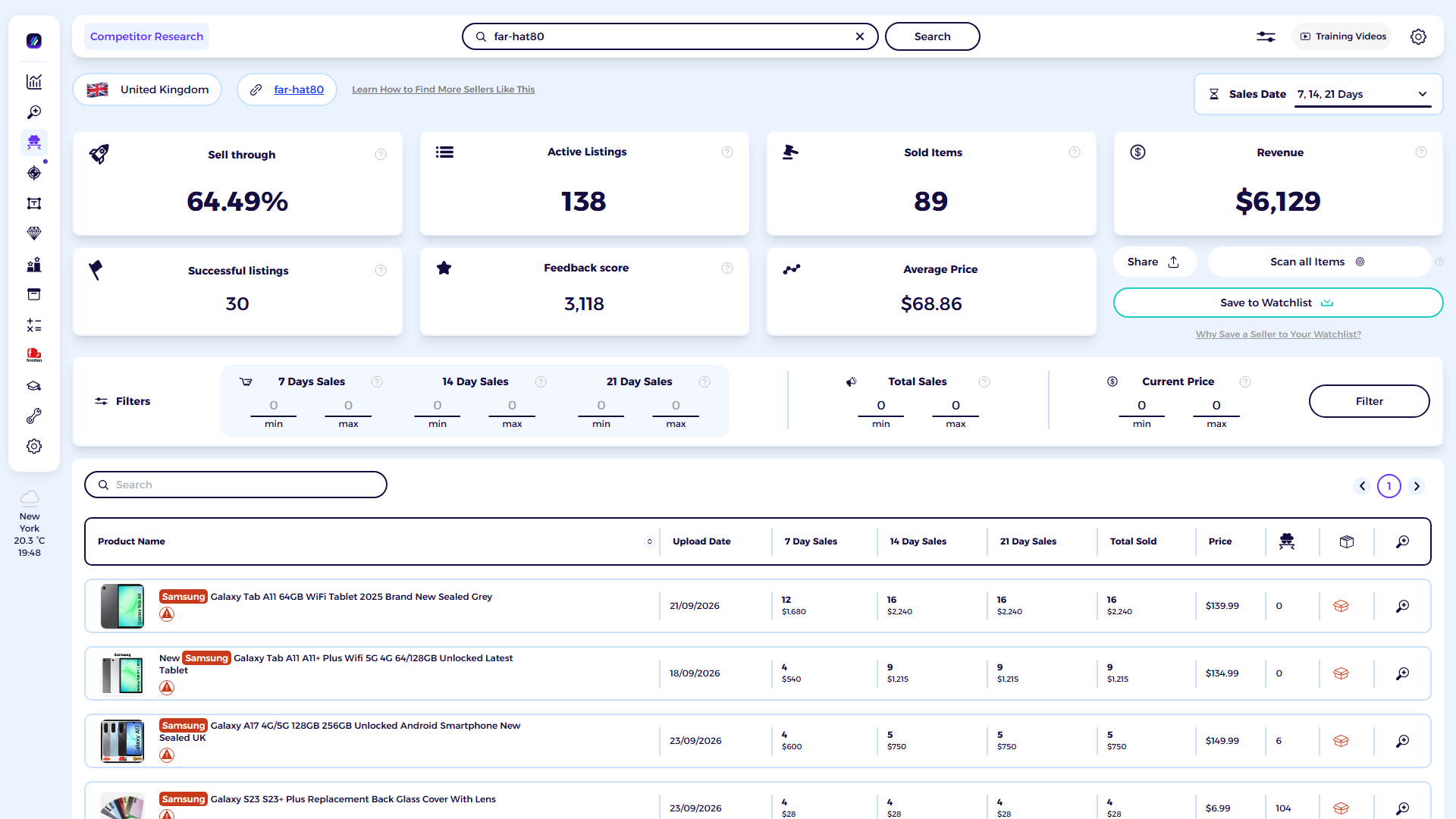Click the filter sliders icon in header
This screenshot has height=819, width=1456.
pos(1266,36)
